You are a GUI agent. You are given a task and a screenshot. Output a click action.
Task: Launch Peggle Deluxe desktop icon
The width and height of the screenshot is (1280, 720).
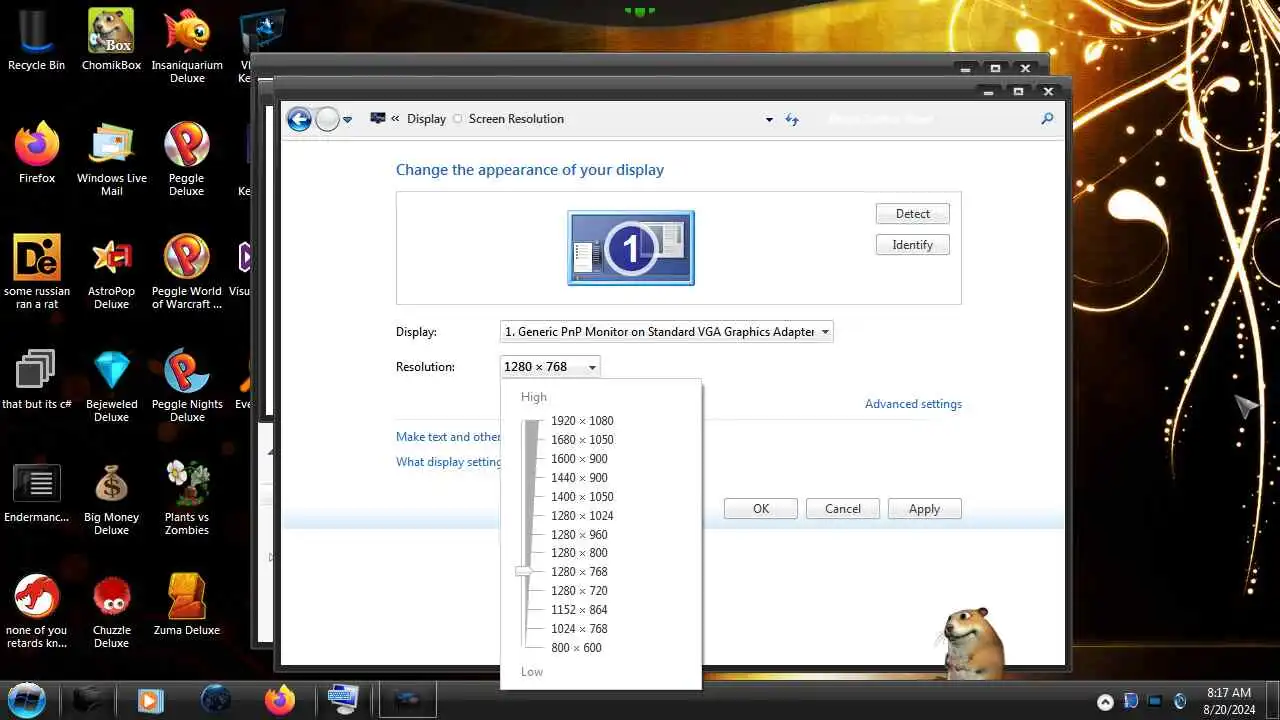pos(187,159)
